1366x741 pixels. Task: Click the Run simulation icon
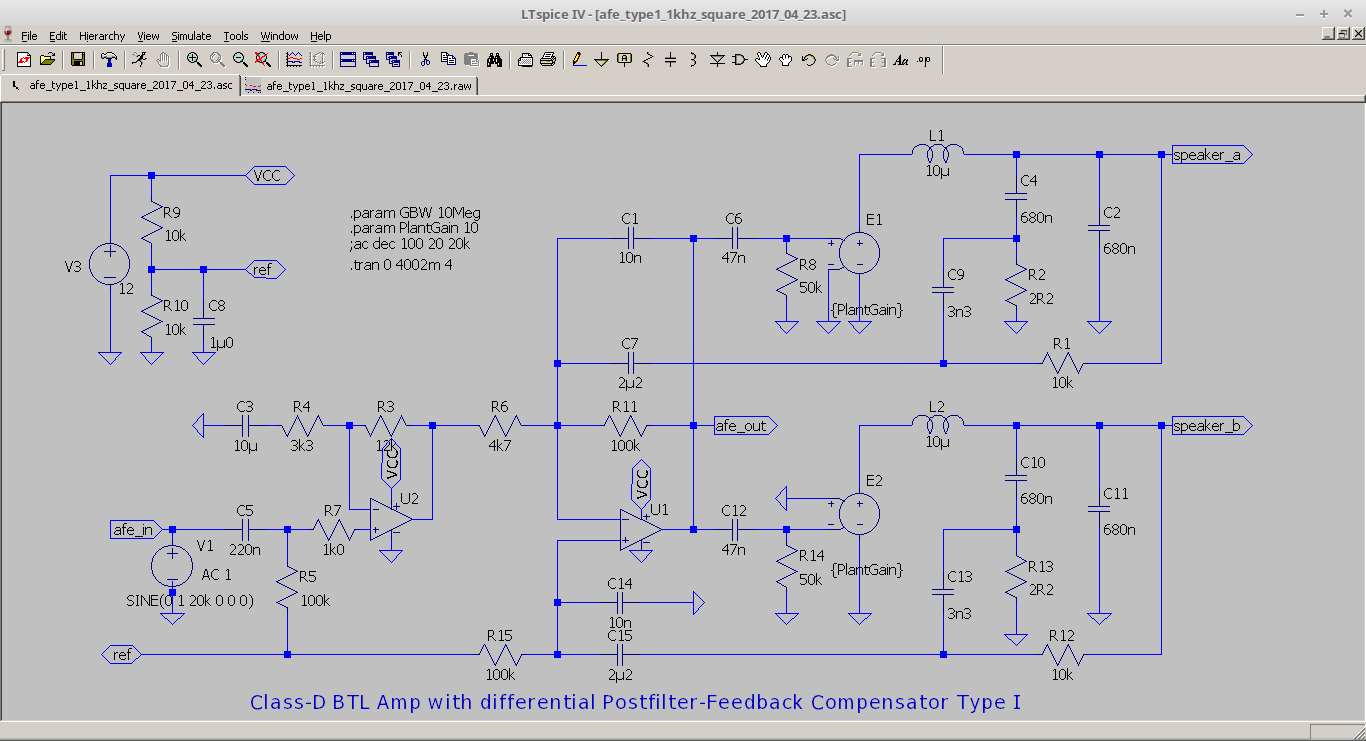click(x=140, y=60)
